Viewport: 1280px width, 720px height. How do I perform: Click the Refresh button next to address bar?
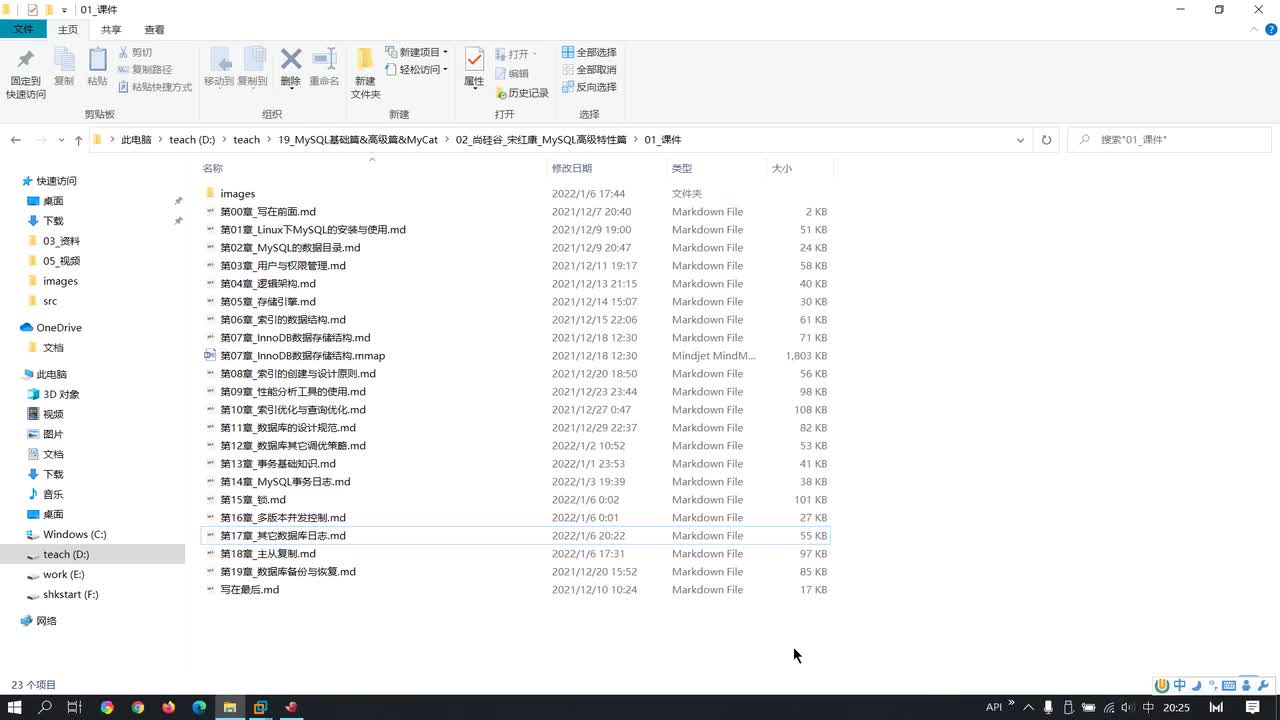[1046, 140]
